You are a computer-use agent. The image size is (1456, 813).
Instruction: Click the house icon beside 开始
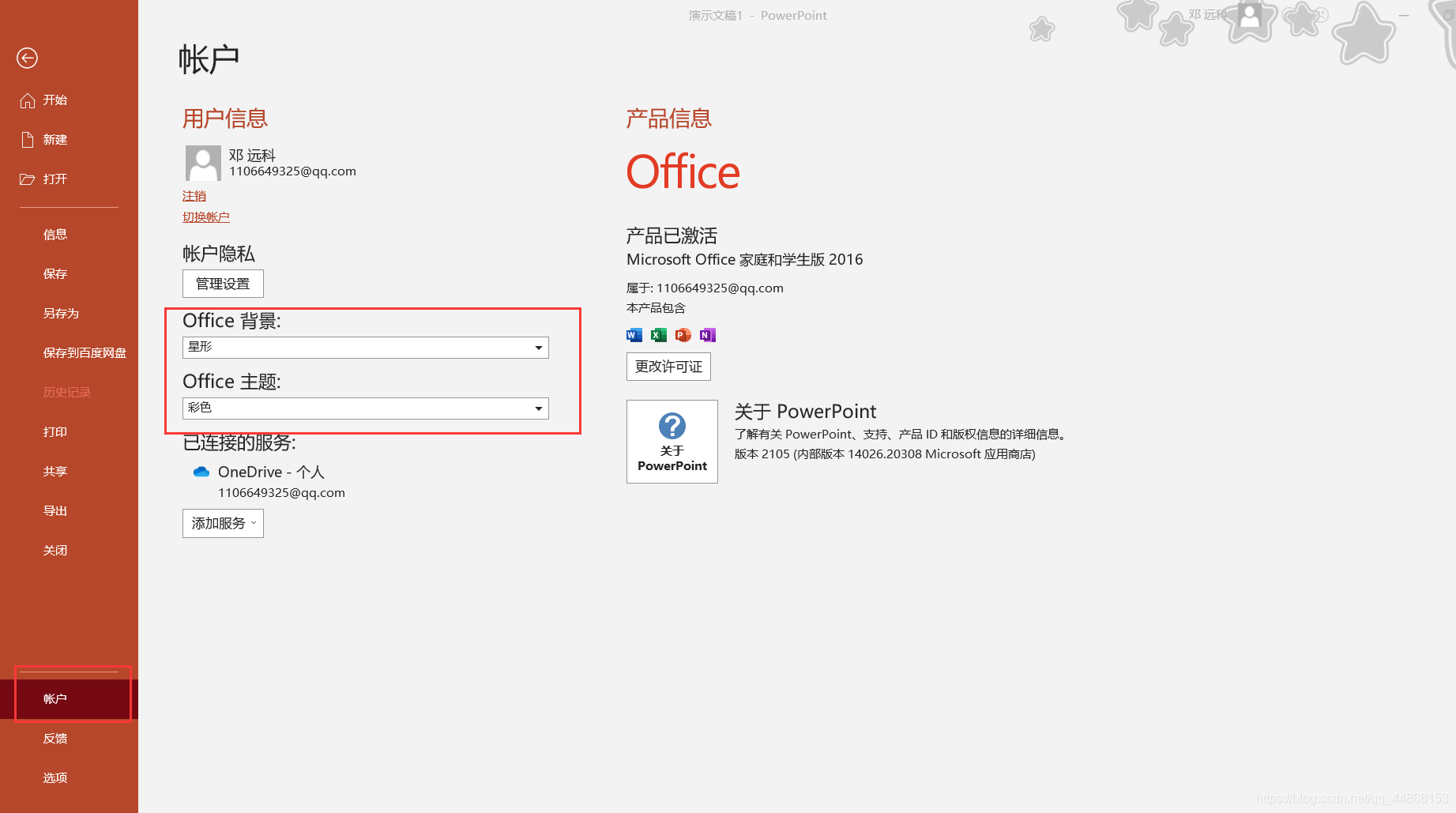click(28, 100)
